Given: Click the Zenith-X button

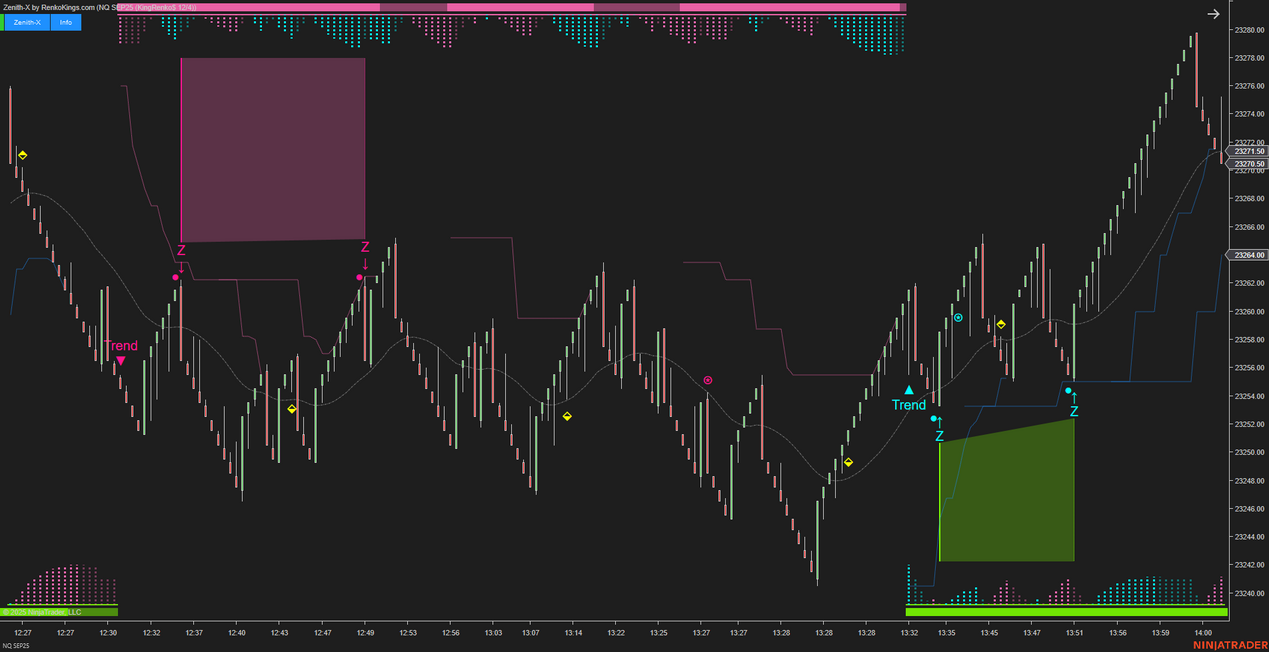Looking at the screenshot, I should coord(27,22).
